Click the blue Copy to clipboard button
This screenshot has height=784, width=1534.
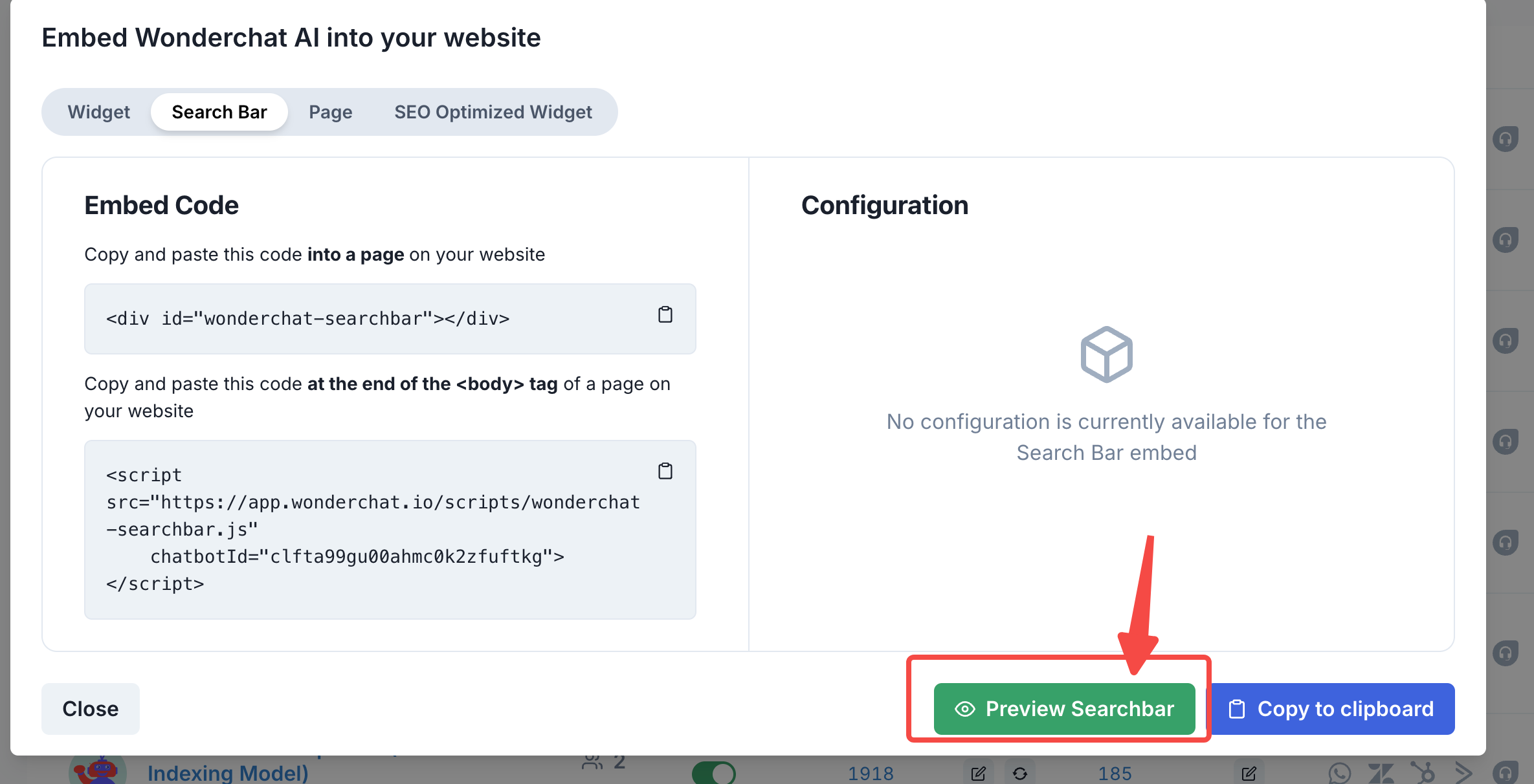[x=1333, y=709]
